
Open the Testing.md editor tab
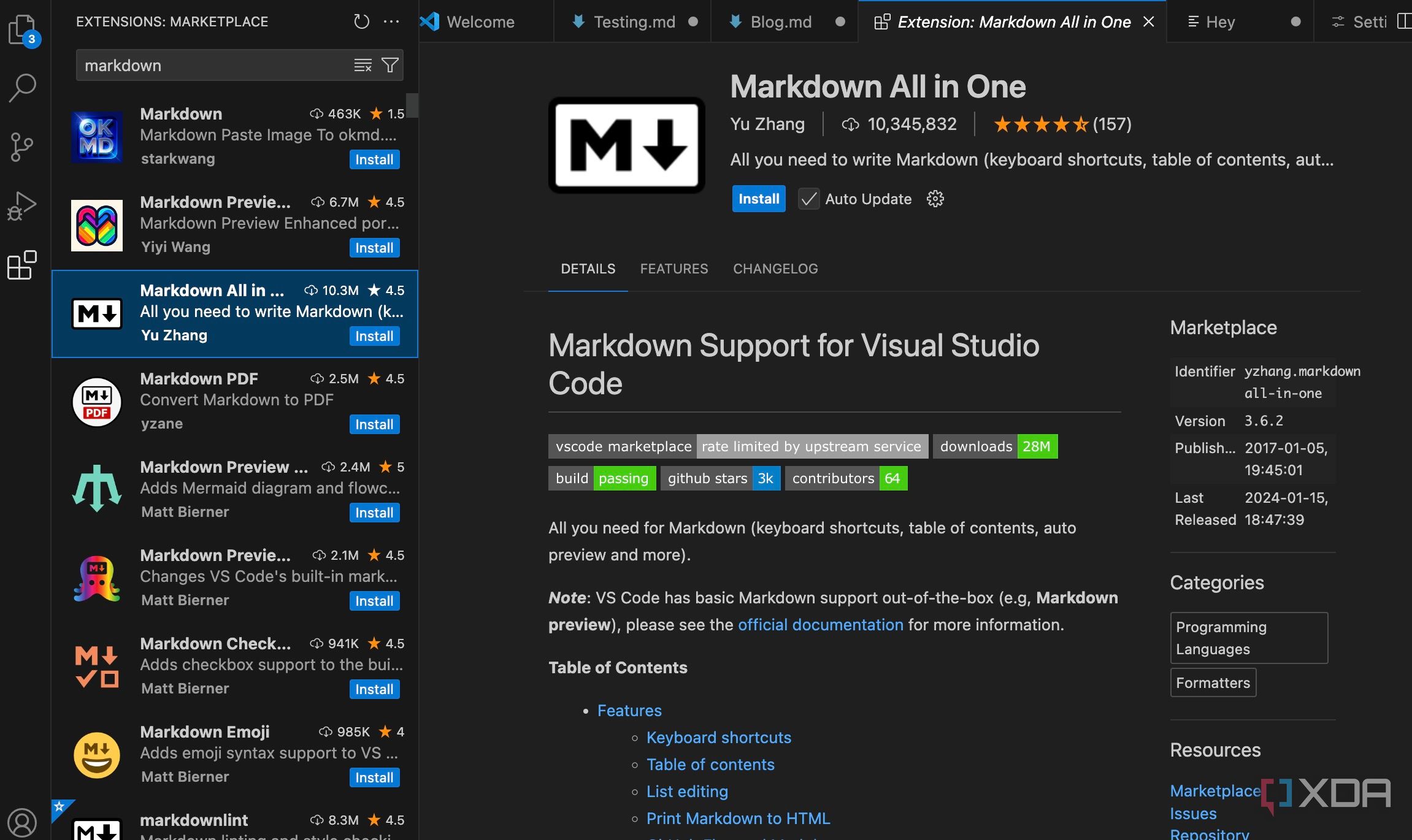[x=634, y=22]
